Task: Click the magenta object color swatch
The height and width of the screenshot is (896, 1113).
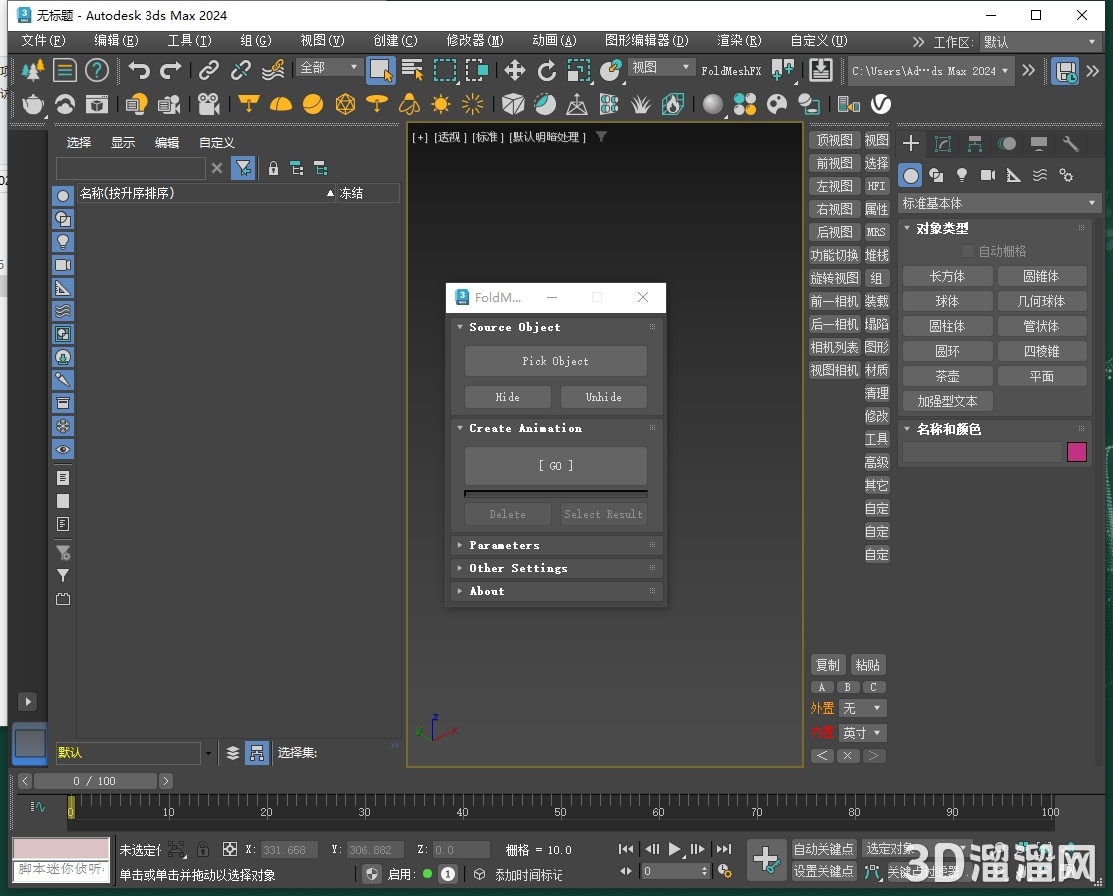Action: [1077, 452]
